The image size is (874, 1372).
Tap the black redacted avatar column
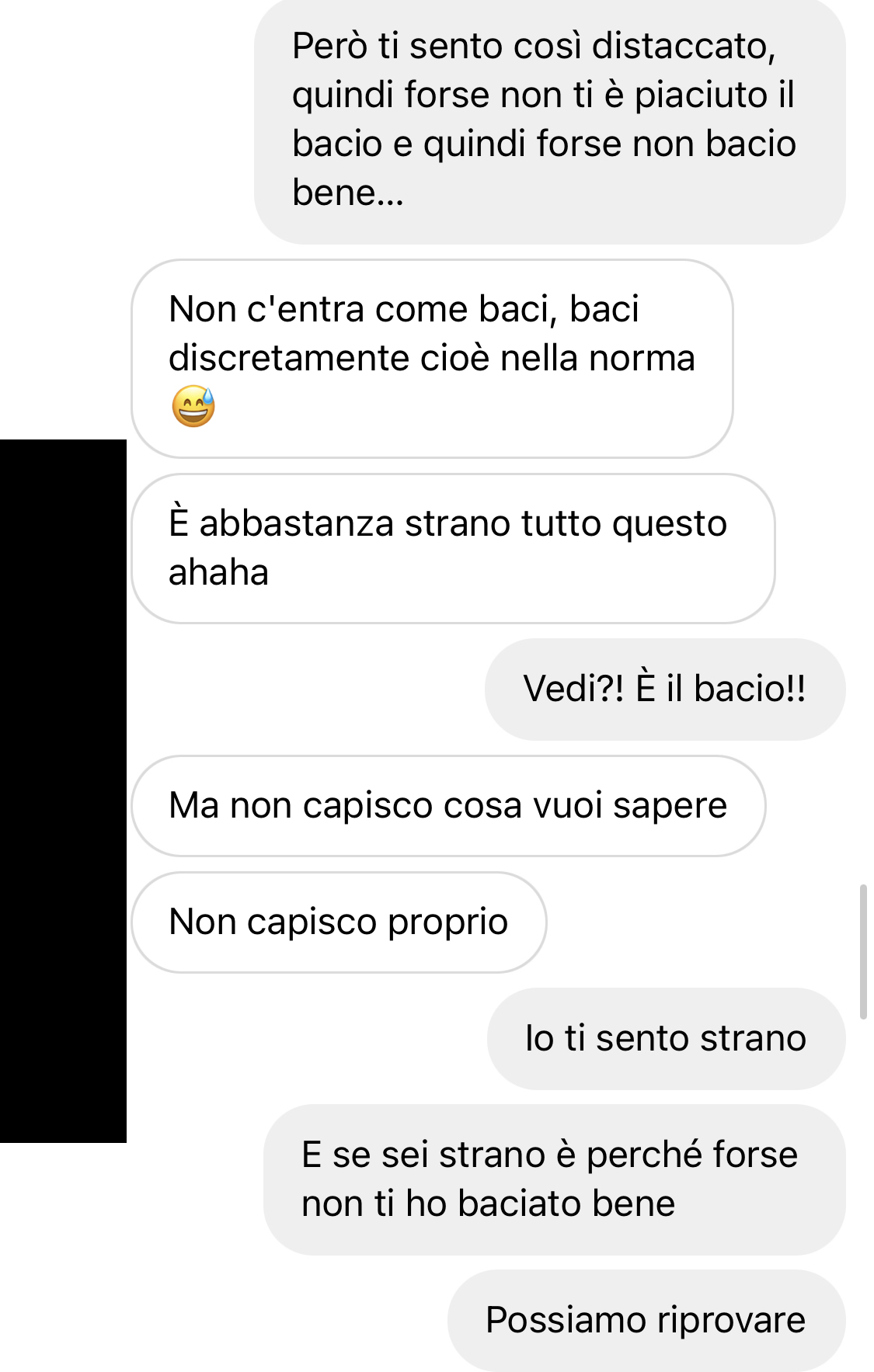pyautogui.click(x=63, y=790)
